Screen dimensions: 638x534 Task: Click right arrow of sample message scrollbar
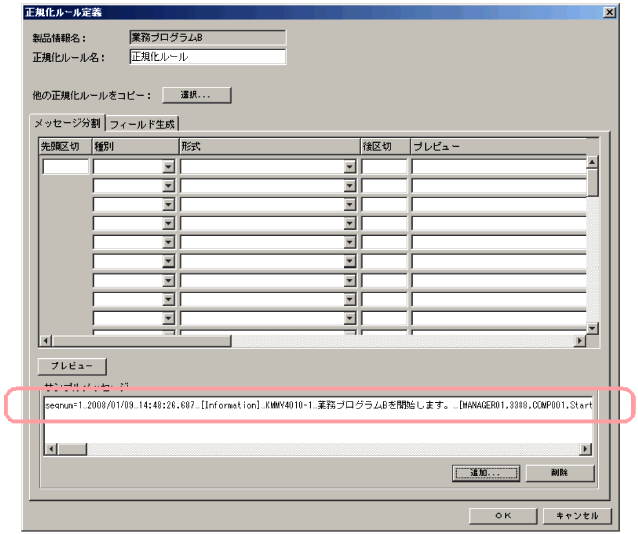coord(591,448)
